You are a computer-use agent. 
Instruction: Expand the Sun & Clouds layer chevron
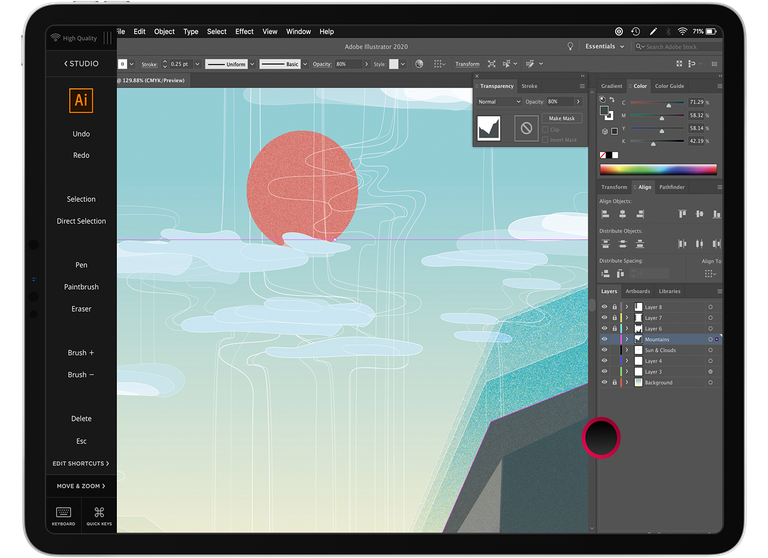pyautogui.click(x=626, y=350)
